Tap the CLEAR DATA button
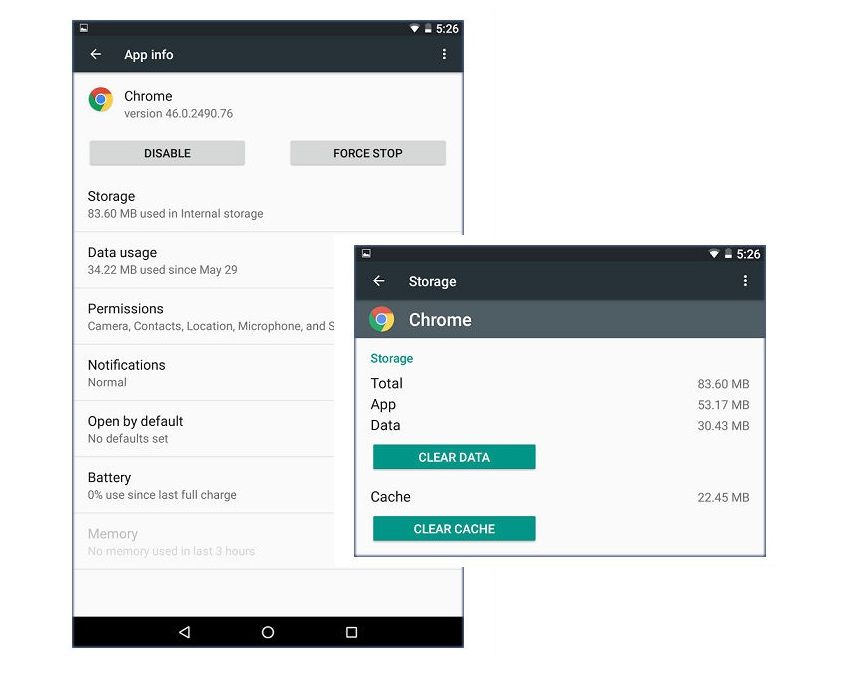Screen dimensions: 846x691 454,457
